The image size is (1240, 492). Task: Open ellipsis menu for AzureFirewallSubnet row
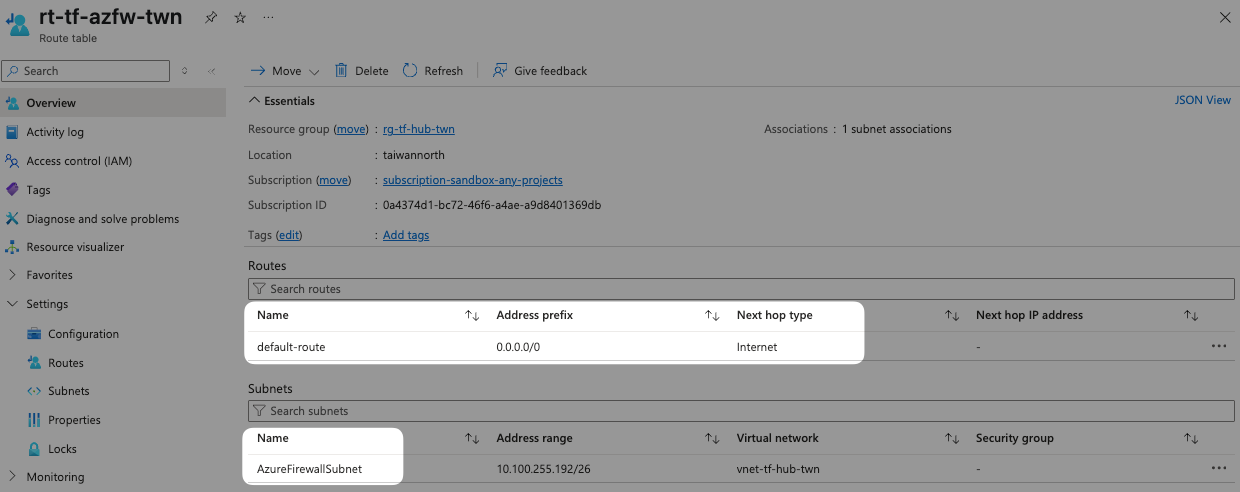(x=1218, y=467)
